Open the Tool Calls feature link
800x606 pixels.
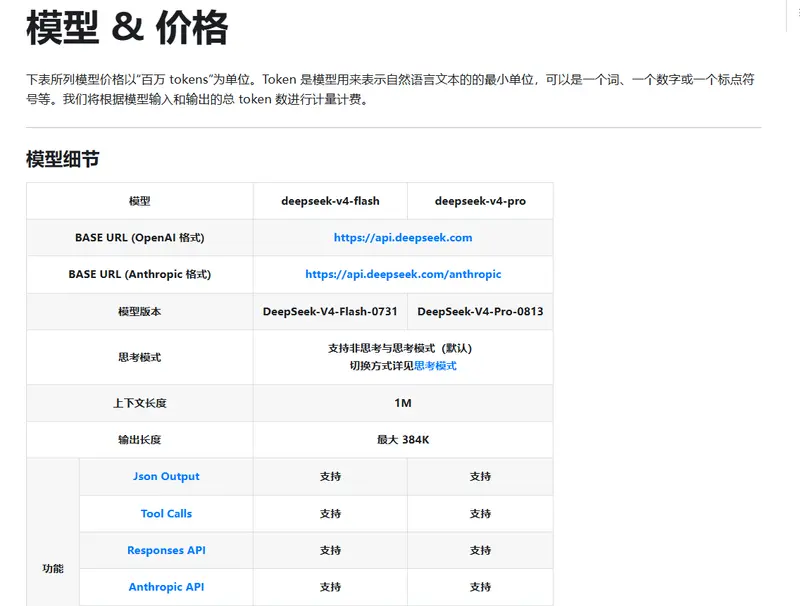click(x=166, y=514)
